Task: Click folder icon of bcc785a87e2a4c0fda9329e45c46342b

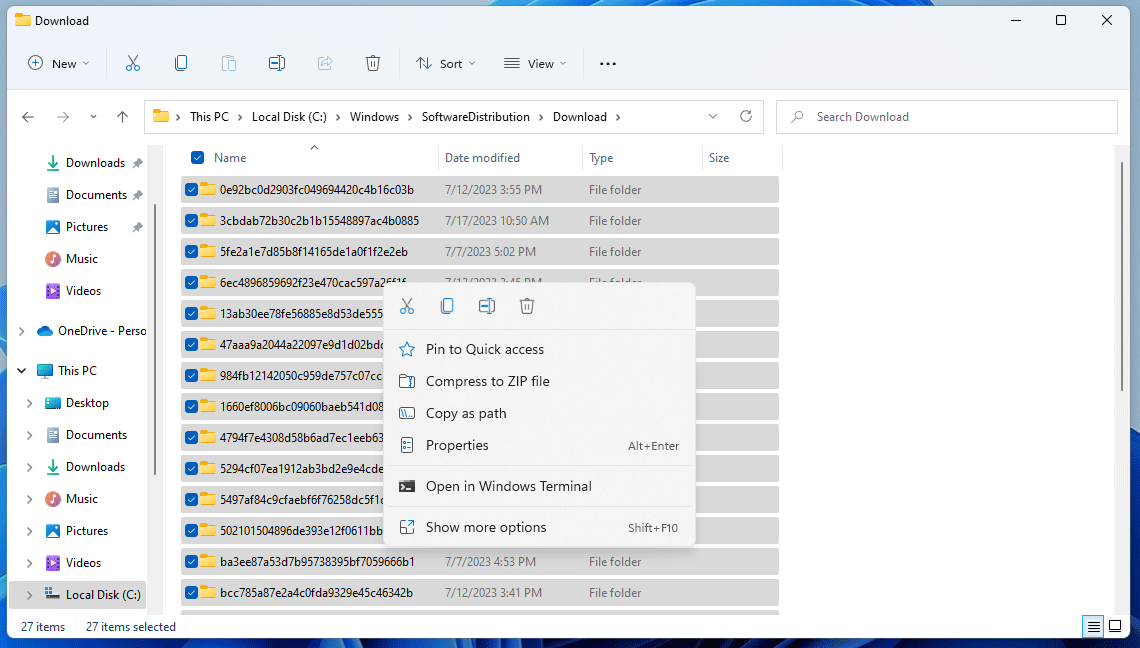Action: [208, 592]
